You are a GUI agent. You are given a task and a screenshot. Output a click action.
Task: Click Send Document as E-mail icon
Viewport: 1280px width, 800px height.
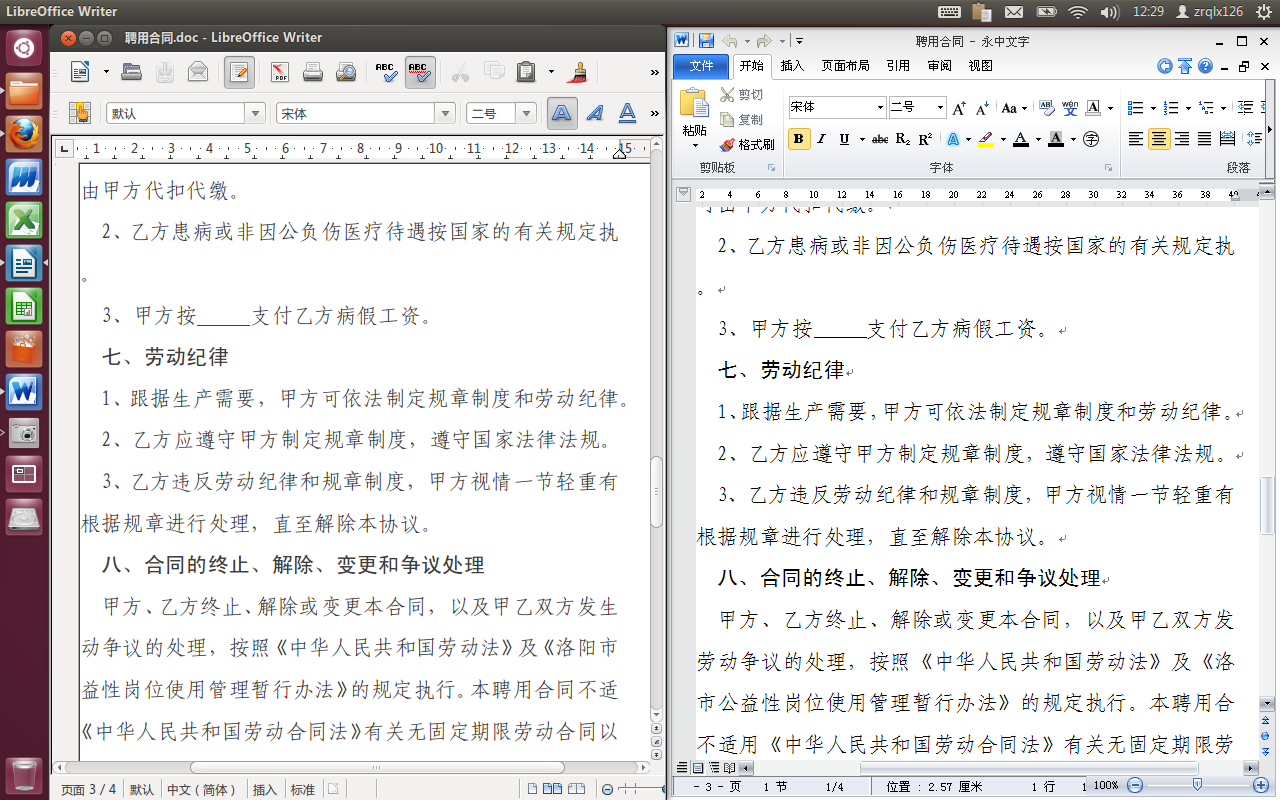(x=198, y=71)
